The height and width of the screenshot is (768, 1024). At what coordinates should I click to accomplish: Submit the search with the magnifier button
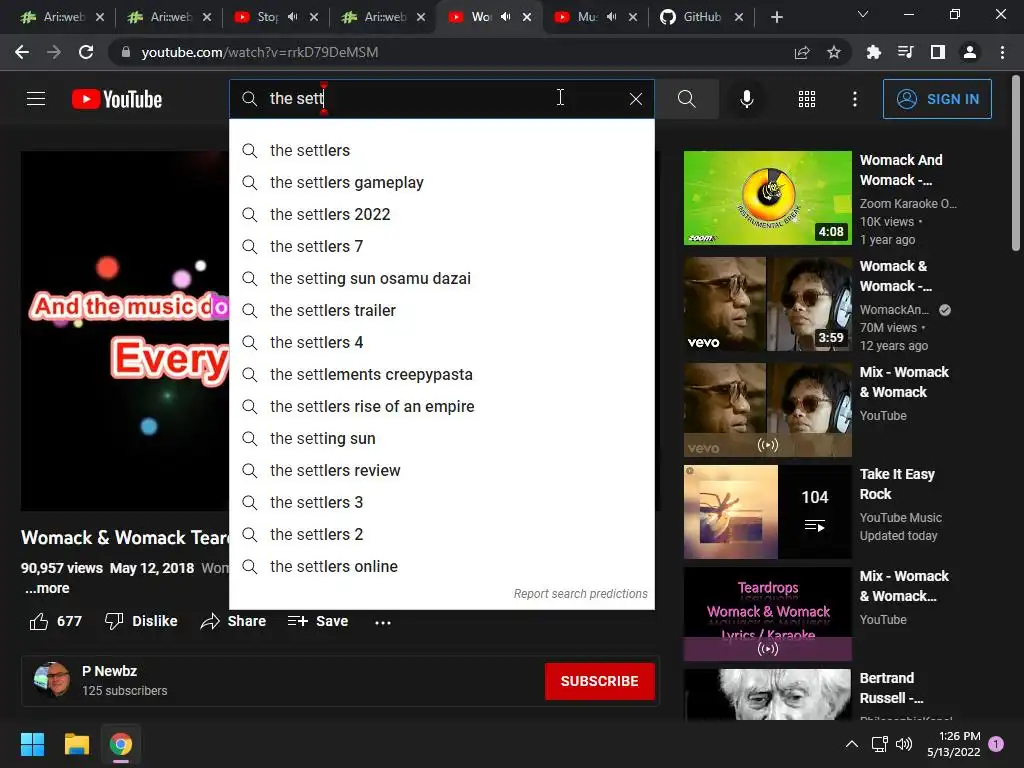pyautogui.click(x=686, y=99)
